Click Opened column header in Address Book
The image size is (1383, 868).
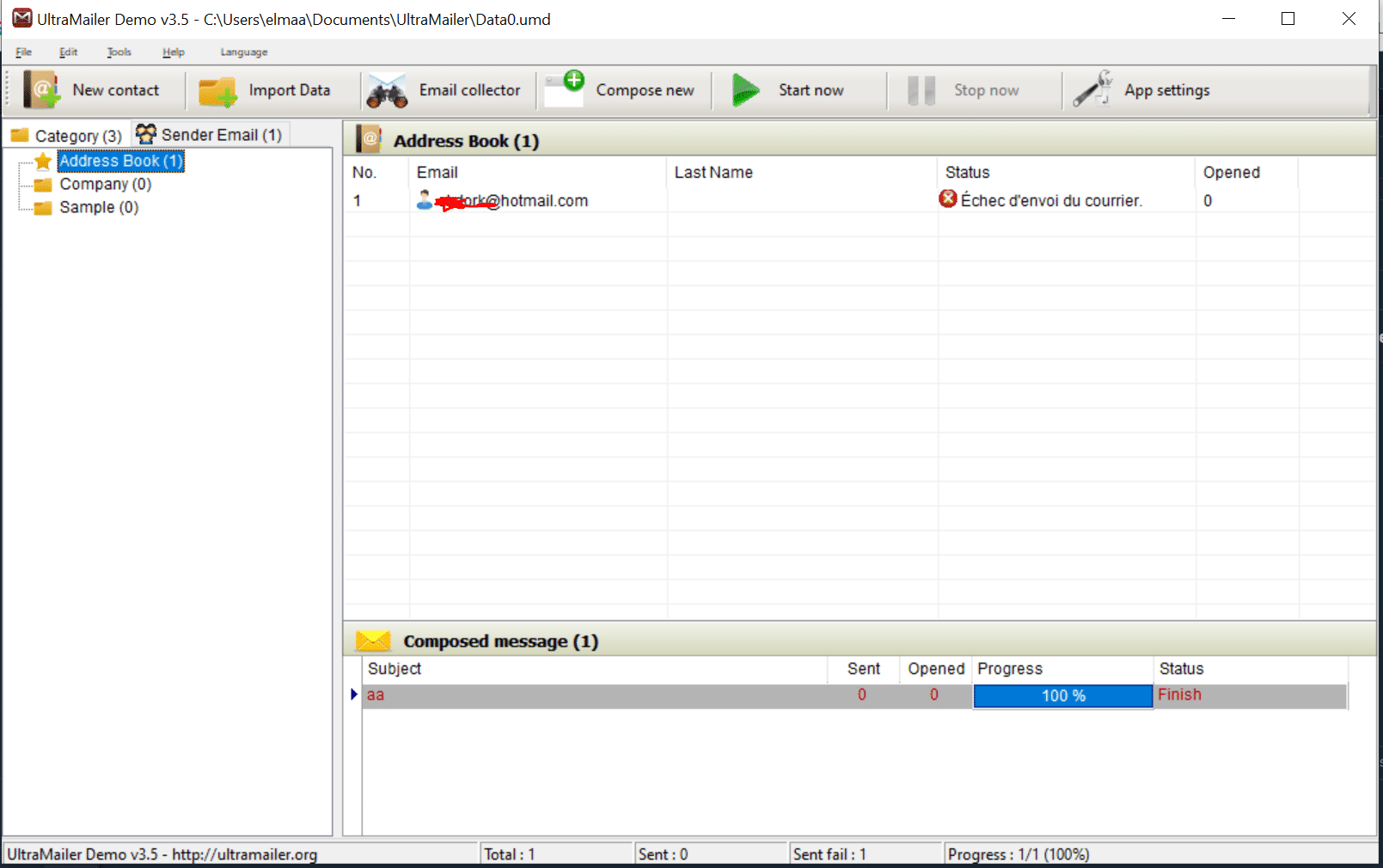pos(1247,172)
